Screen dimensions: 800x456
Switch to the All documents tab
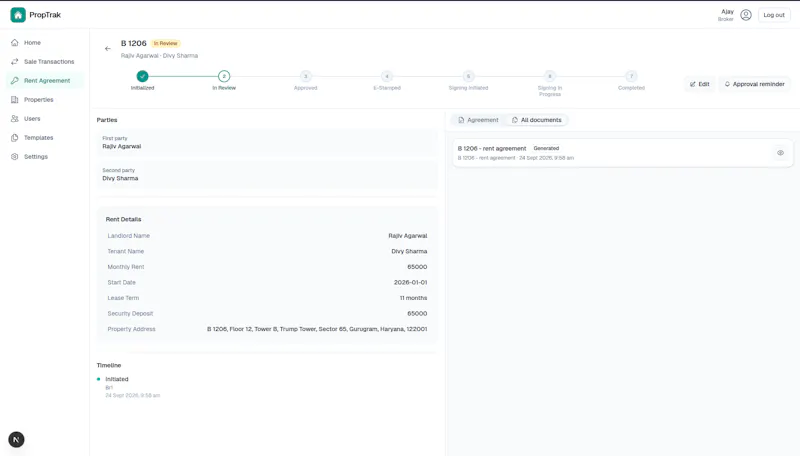(537, 120)
